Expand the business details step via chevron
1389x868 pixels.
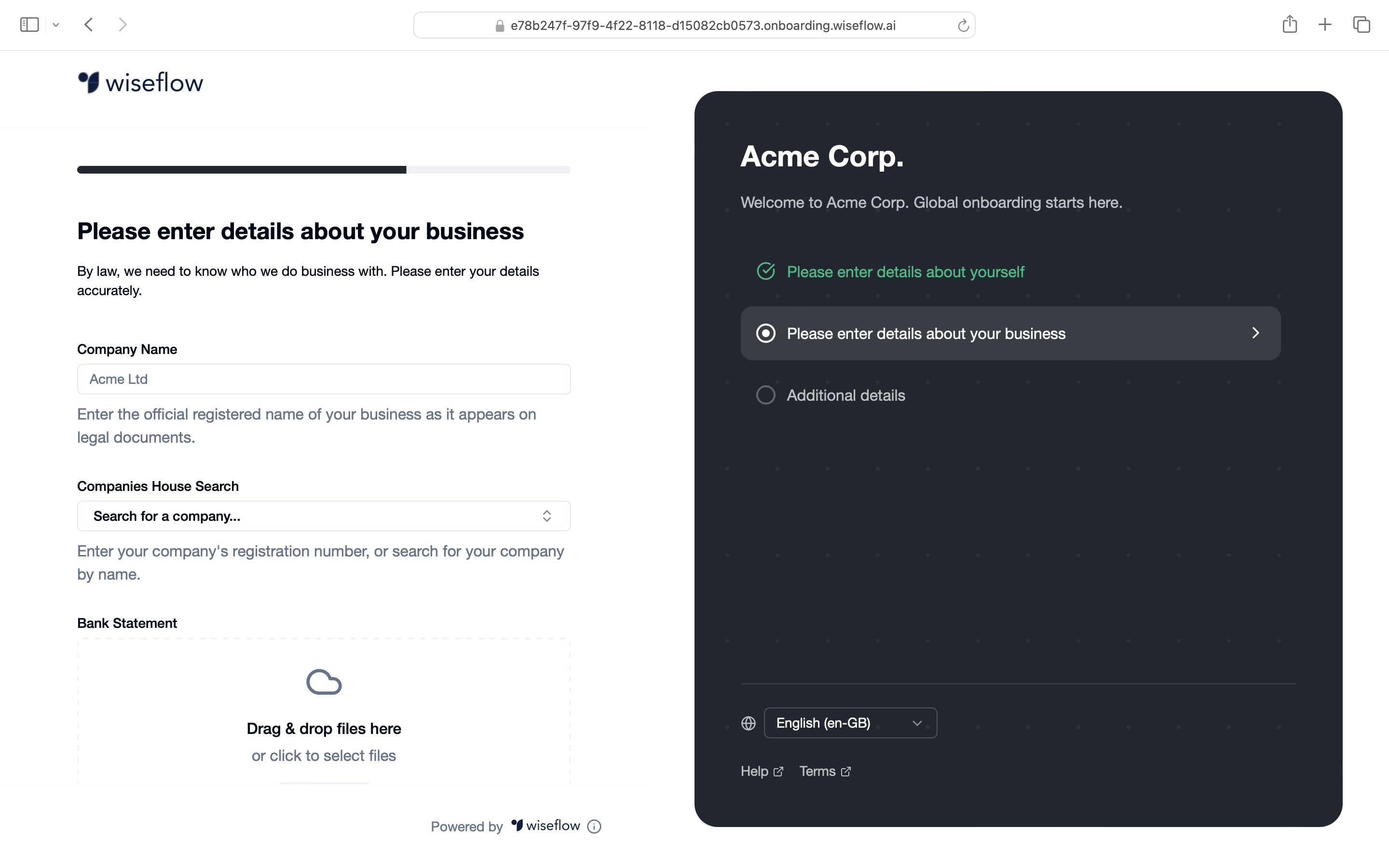pyautogui.click(x=1255, y=333)
